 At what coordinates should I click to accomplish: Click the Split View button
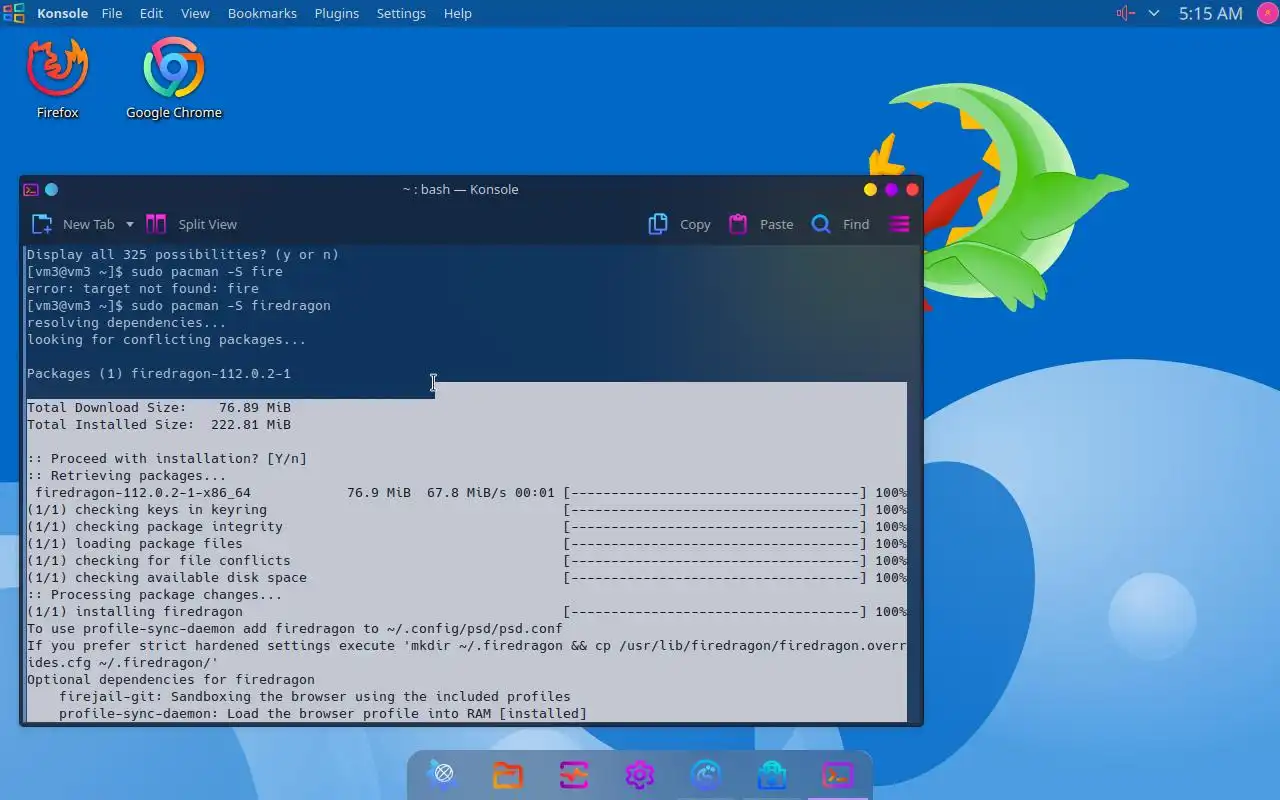pyautogui.click(x=192, y=224)
